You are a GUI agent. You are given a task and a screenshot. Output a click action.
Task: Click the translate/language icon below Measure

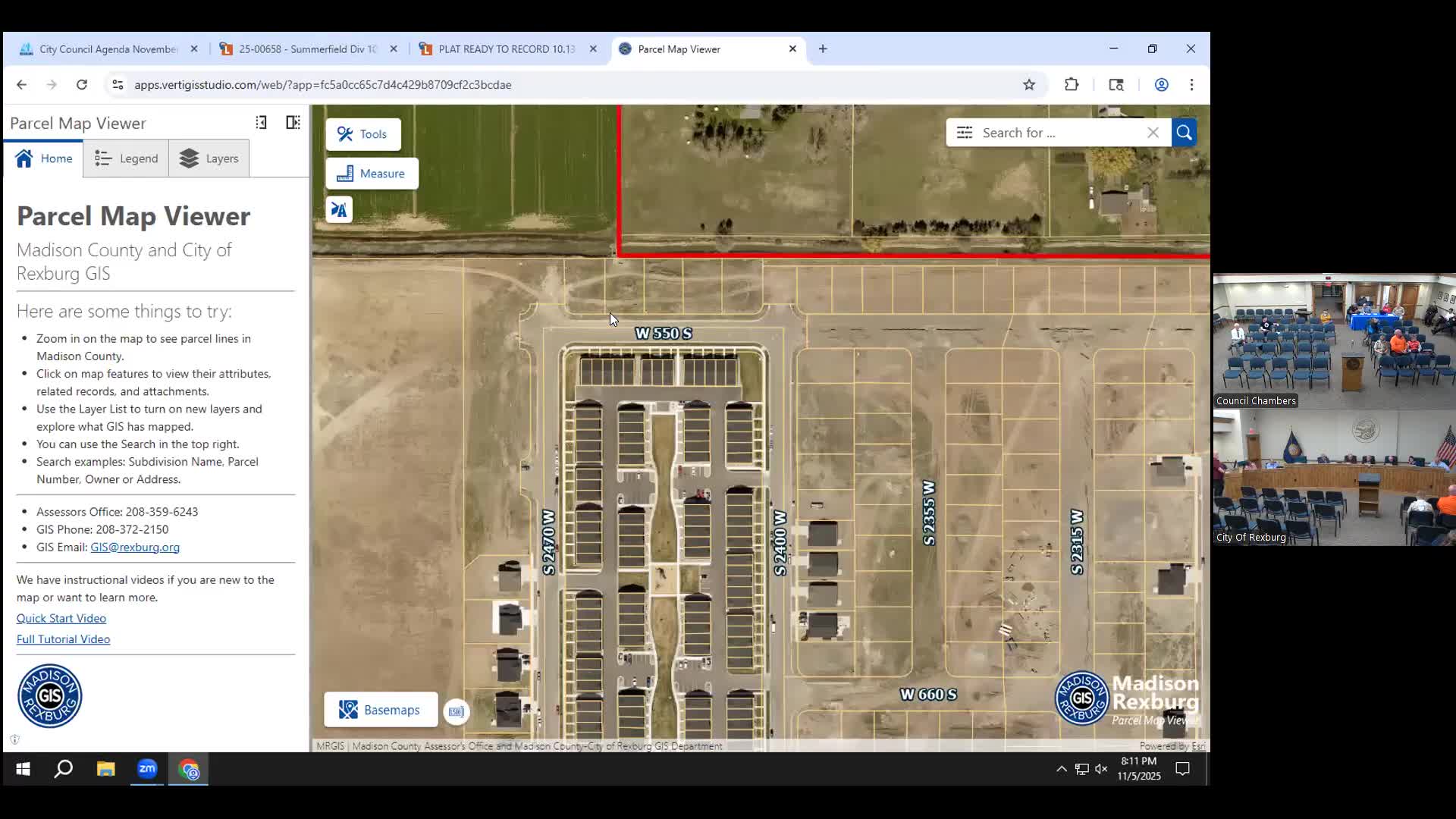click(x=338, y=209)
